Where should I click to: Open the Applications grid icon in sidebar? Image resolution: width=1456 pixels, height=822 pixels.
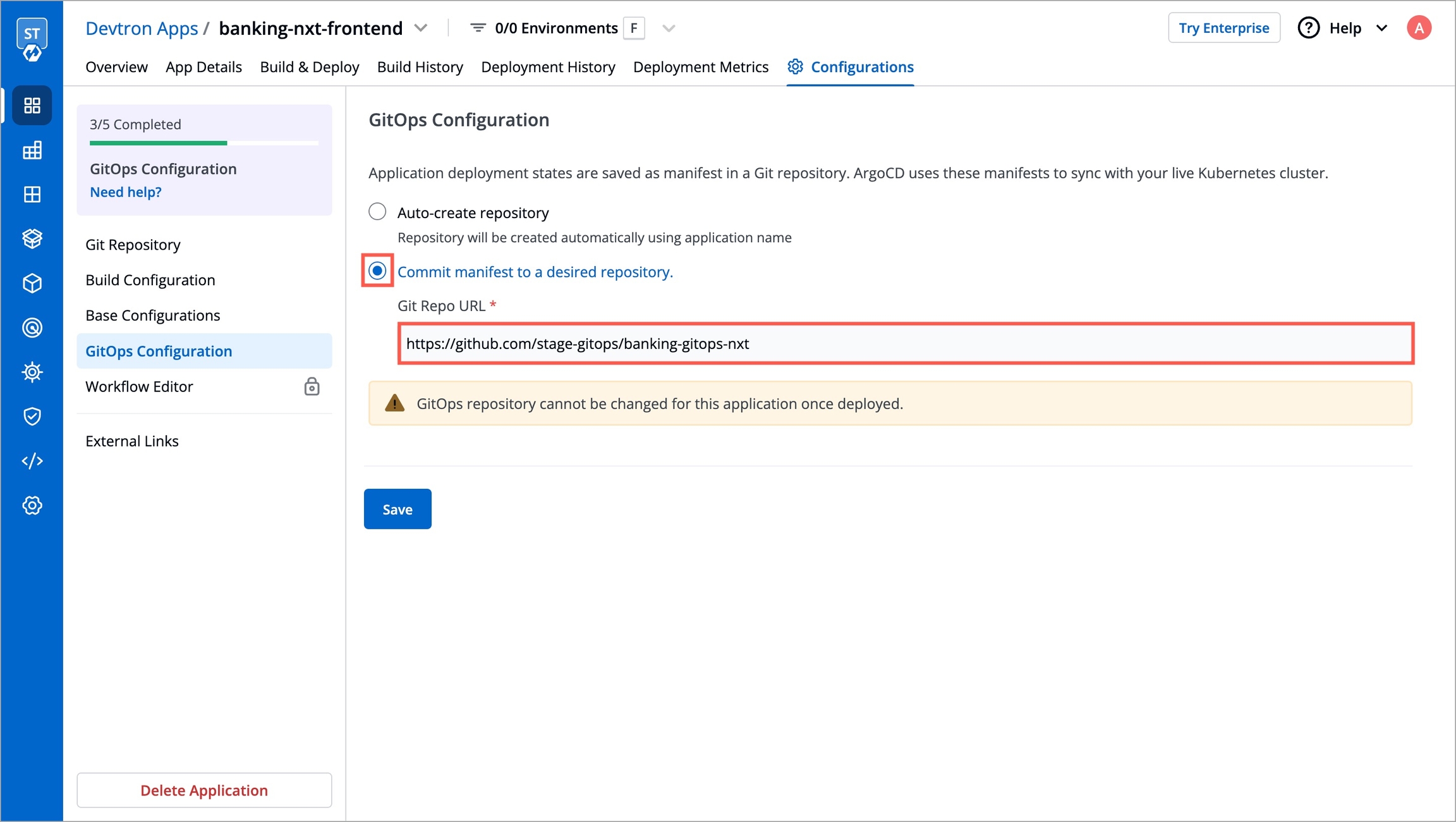point(32,105)
